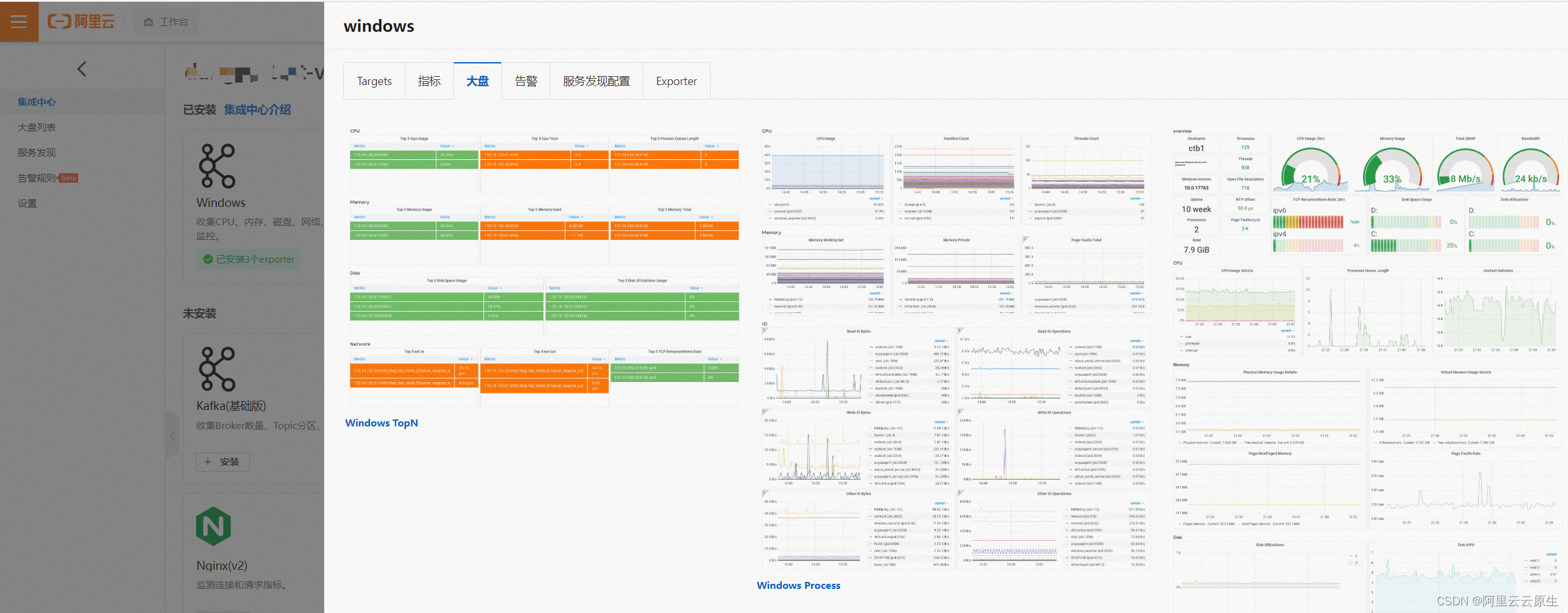This screenshot has width=1568, height=613.
Task: Click the windows panel heading
Action: coord(379,26)
